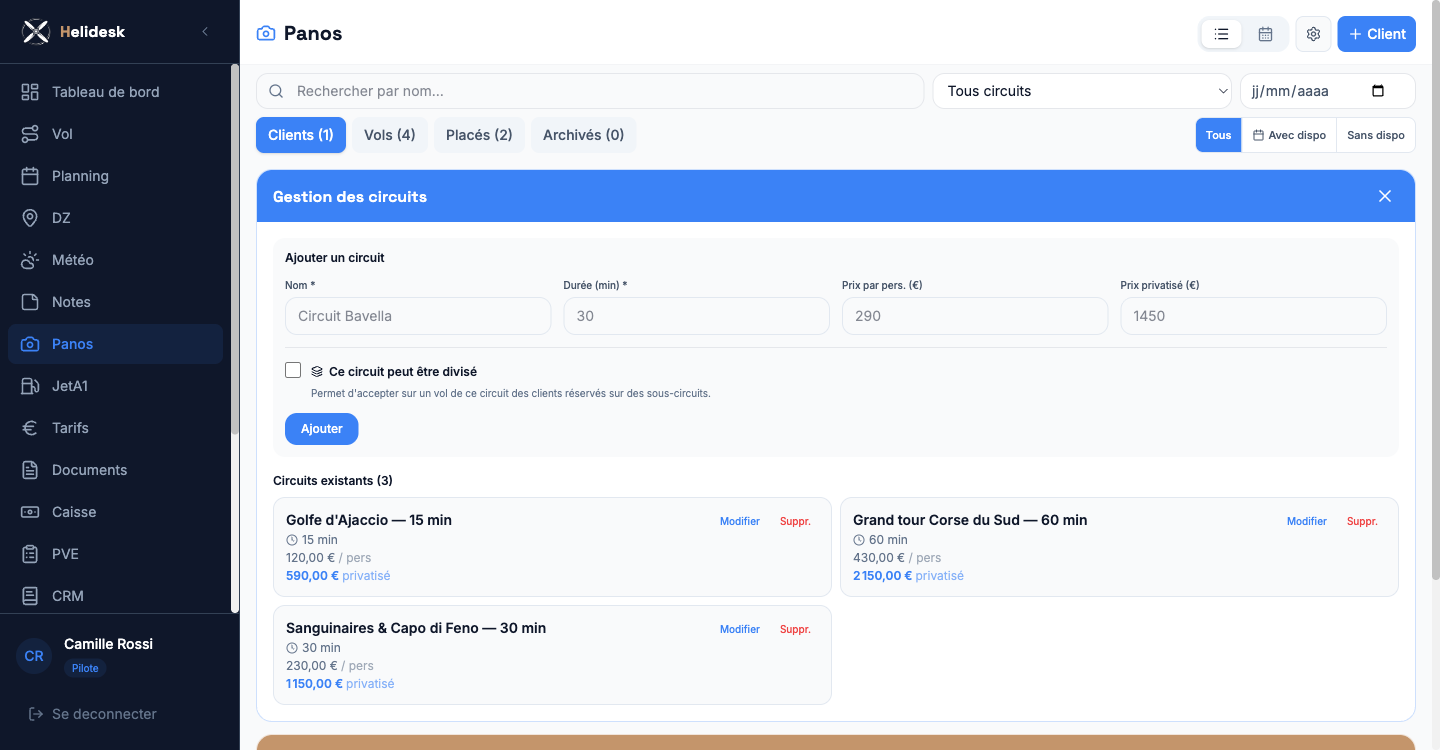1440x750 pixels.
Task: Select the 'Tous' availability filter
Action: click(1218, 135)
